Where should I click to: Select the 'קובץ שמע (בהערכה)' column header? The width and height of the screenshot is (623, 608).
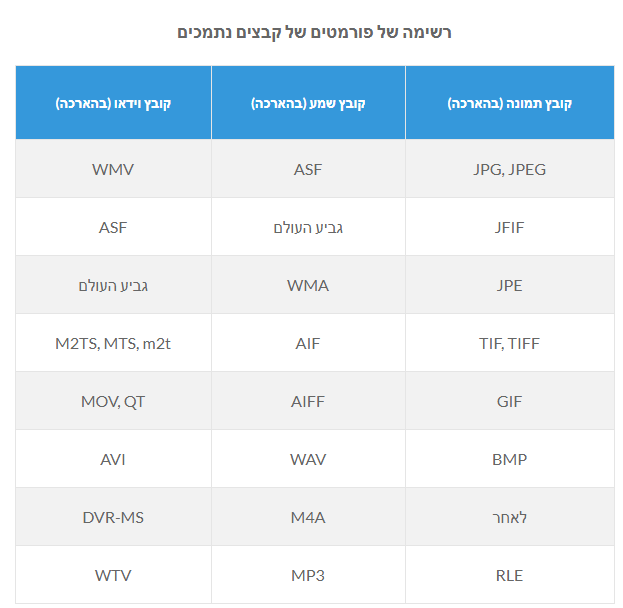tap(308, 103)
